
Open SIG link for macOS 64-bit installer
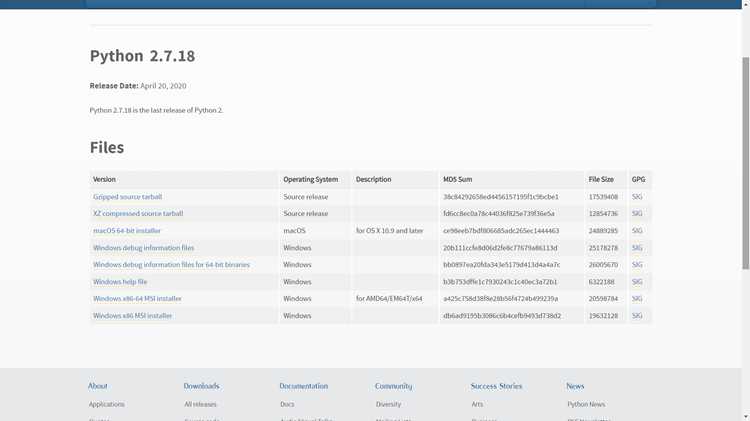(x=637, y=231)
